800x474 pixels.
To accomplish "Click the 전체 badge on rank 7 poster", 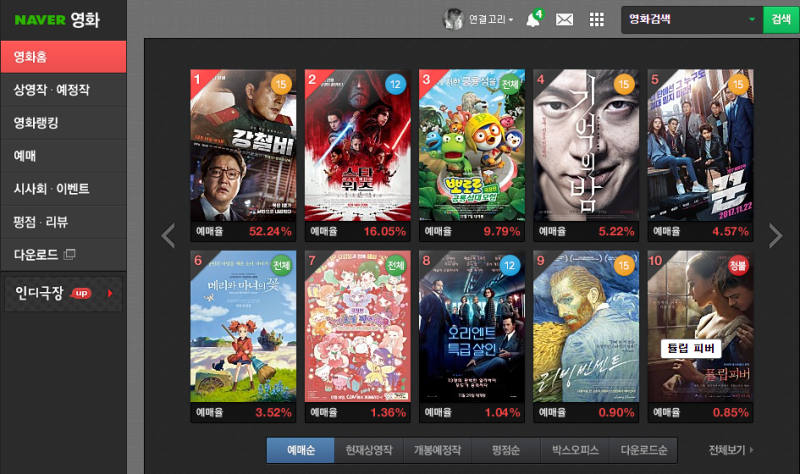I will coord(395,265).
